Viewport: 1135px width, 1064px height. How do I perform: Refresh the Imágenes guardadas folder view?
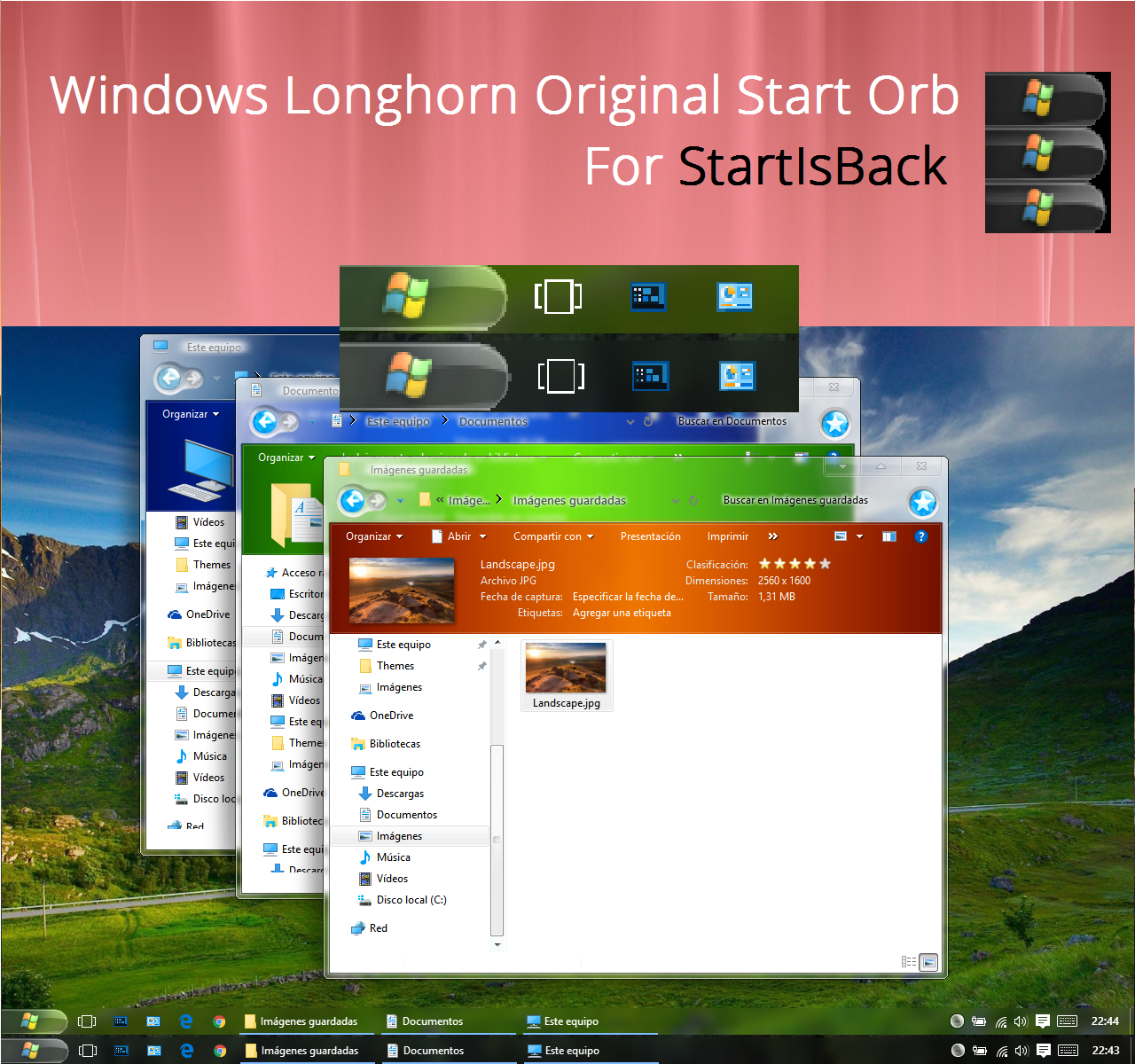[693, 501]
